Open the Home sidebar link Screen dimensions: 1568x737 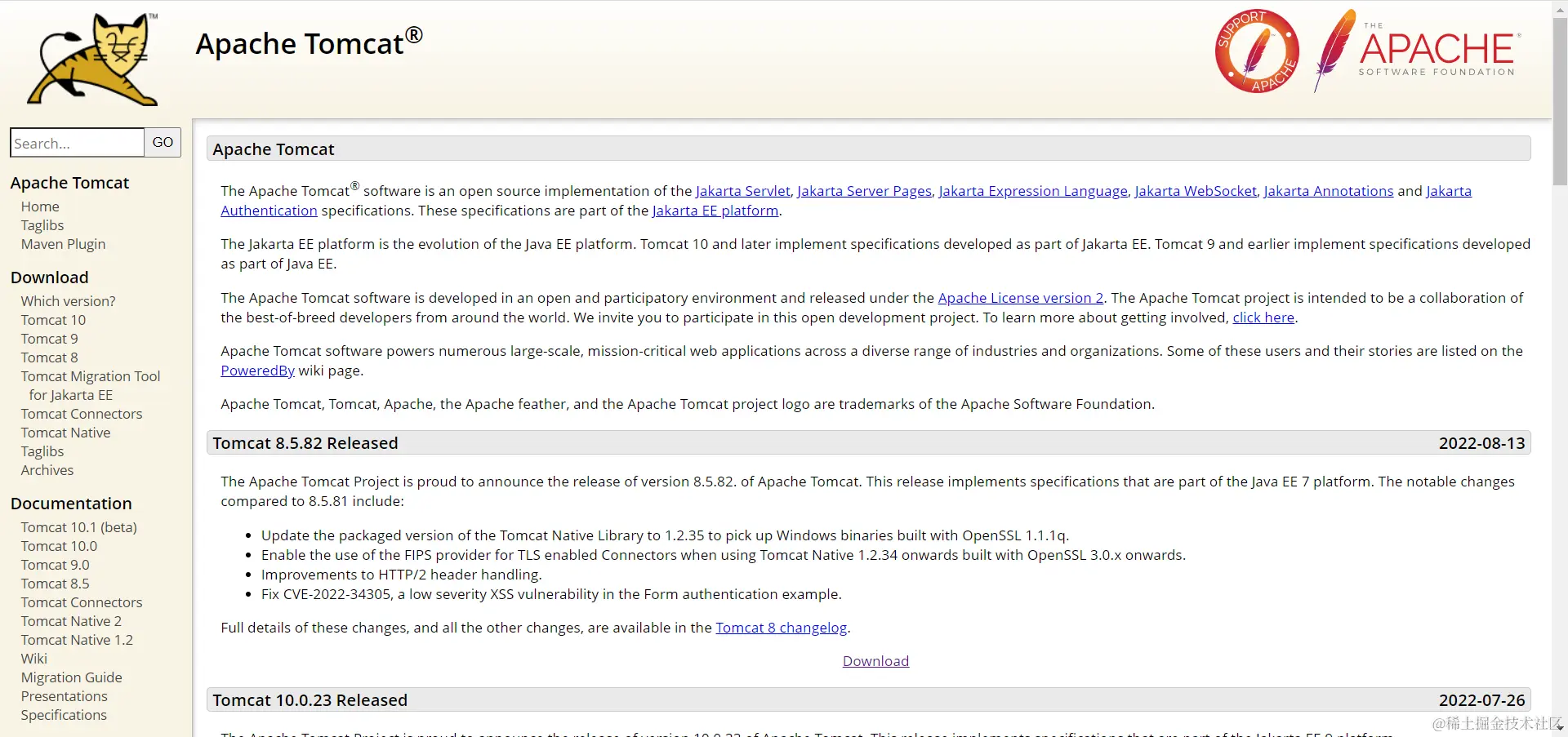(x=40, y=206)
